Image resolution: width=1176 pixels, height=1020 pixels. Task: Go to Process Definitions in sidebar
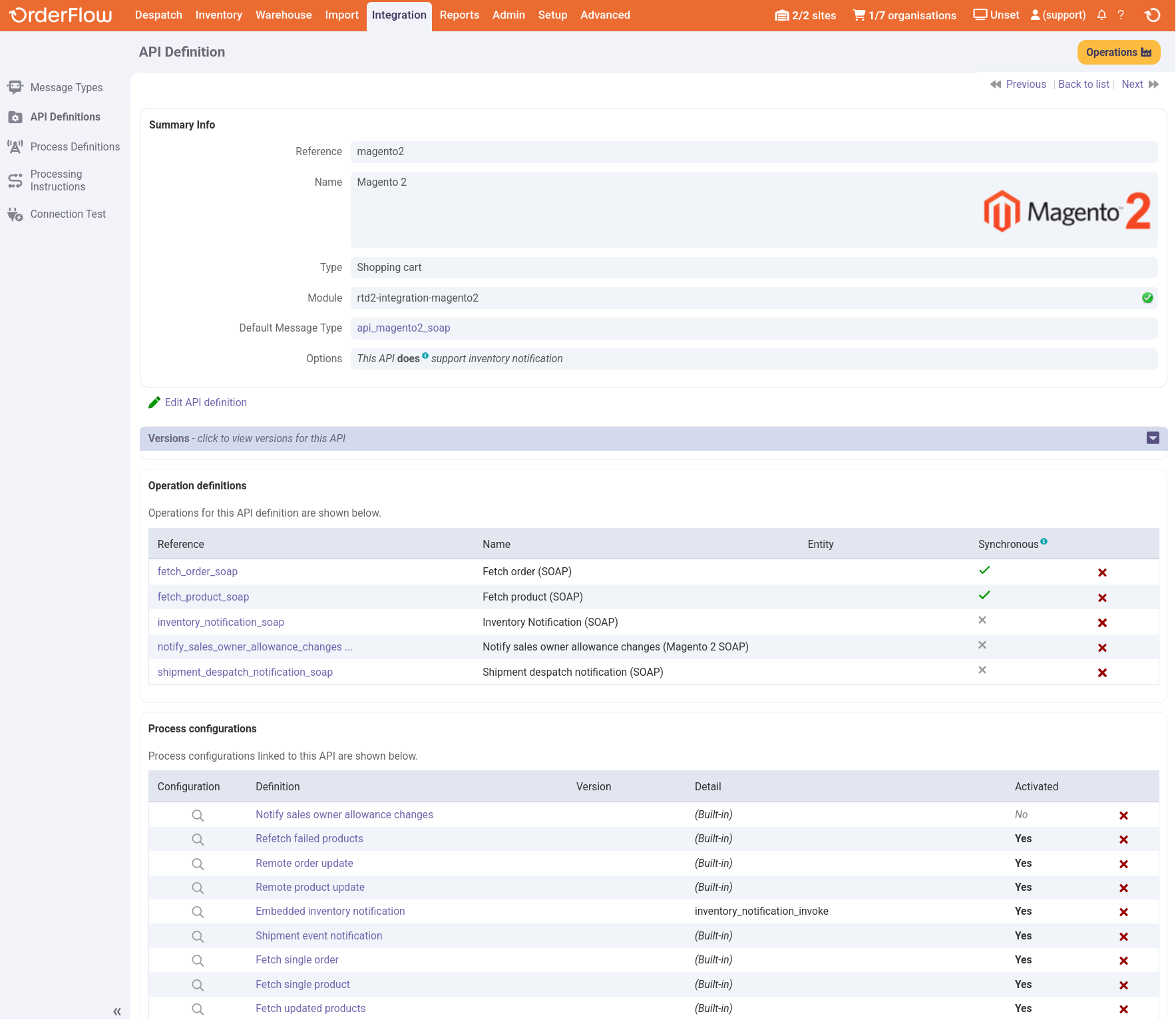coord(75,146)
